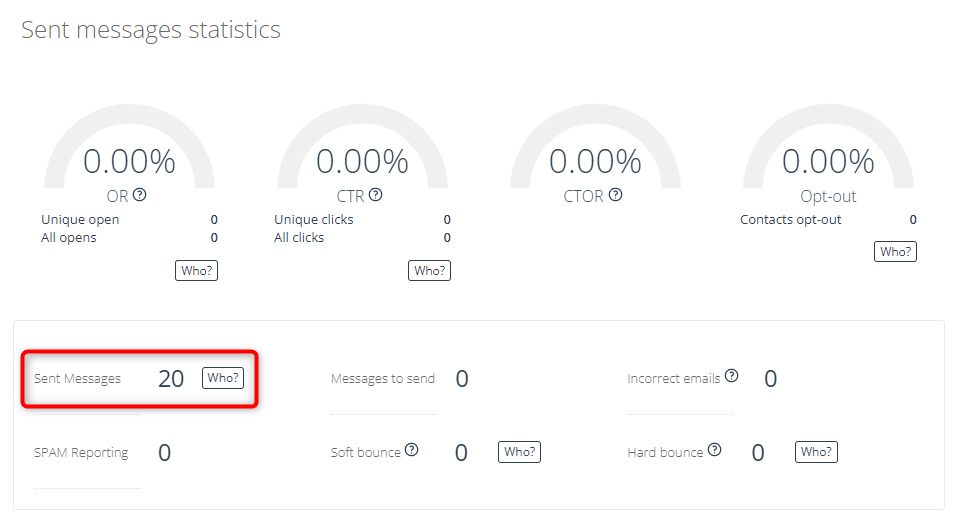
Task: Click the Opt-out gauge percentage value
Action: 828,162
